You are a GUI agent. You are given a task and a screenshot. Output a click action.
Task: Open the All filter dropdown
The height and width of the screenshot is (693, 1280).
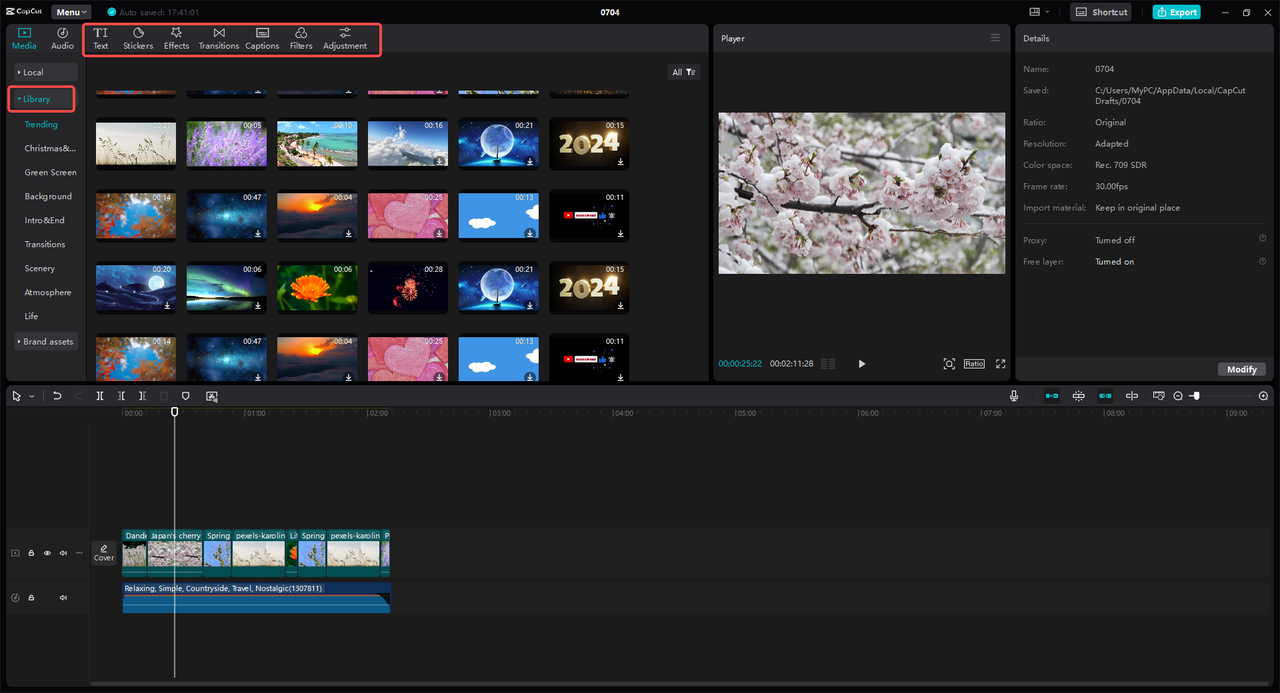(684, 72)
